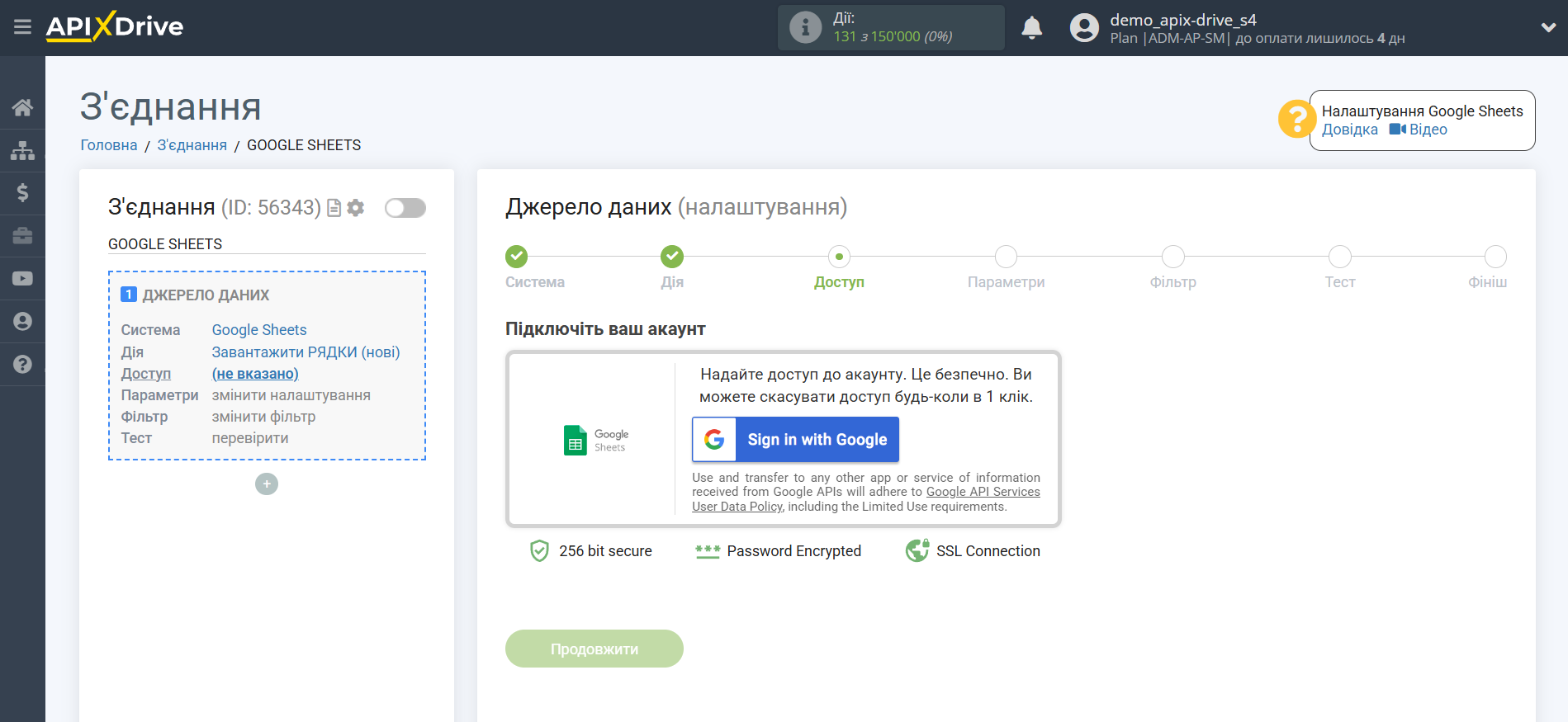The image size is (1568, 722).
Task: Click Sign in with Google button
Action: [795, 440]
